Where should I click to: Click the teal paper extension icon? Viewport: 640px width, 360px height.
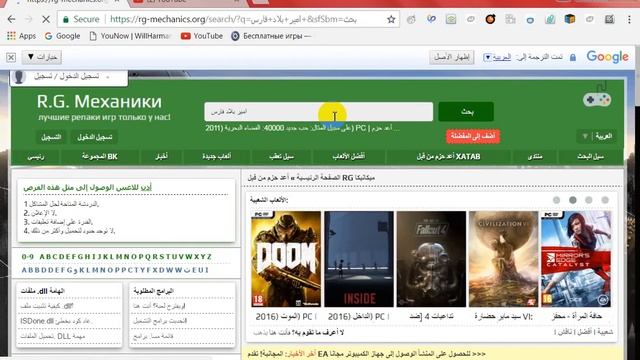pos(550,19)
